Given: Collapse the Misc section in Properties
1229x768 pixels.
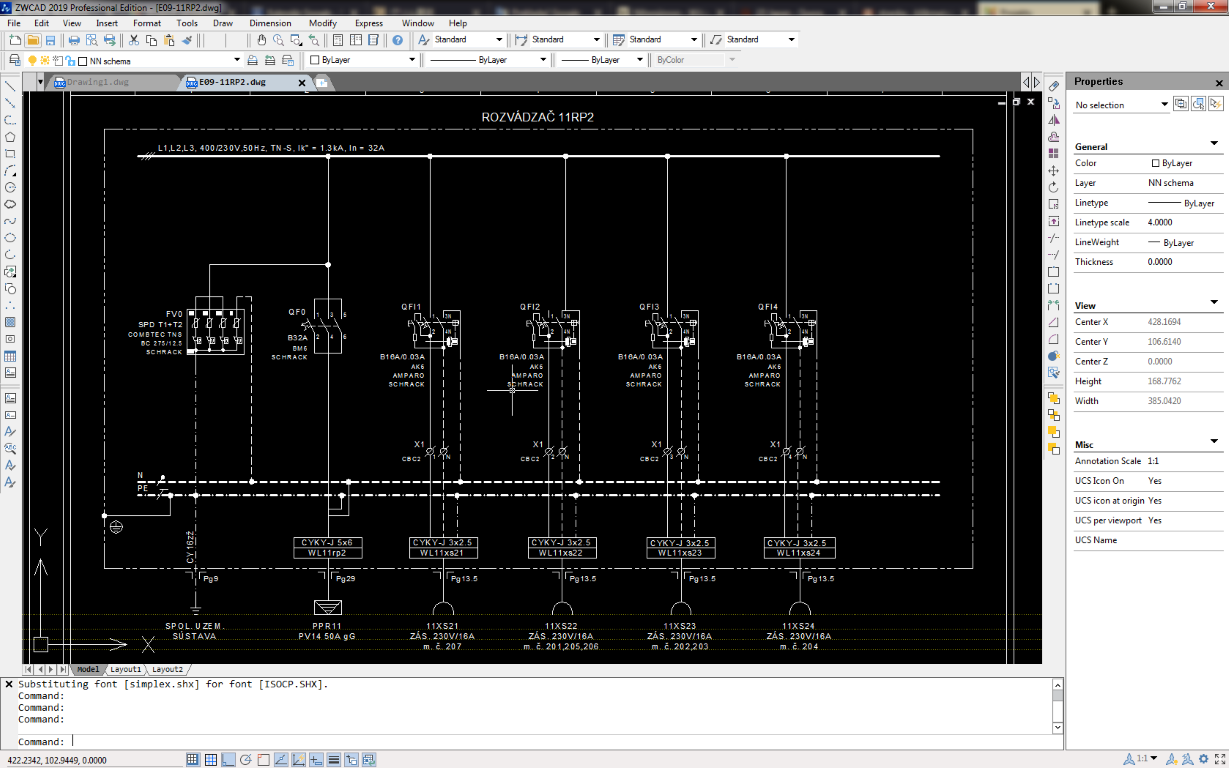Looking at the screenshot, I should point(1215,441).
